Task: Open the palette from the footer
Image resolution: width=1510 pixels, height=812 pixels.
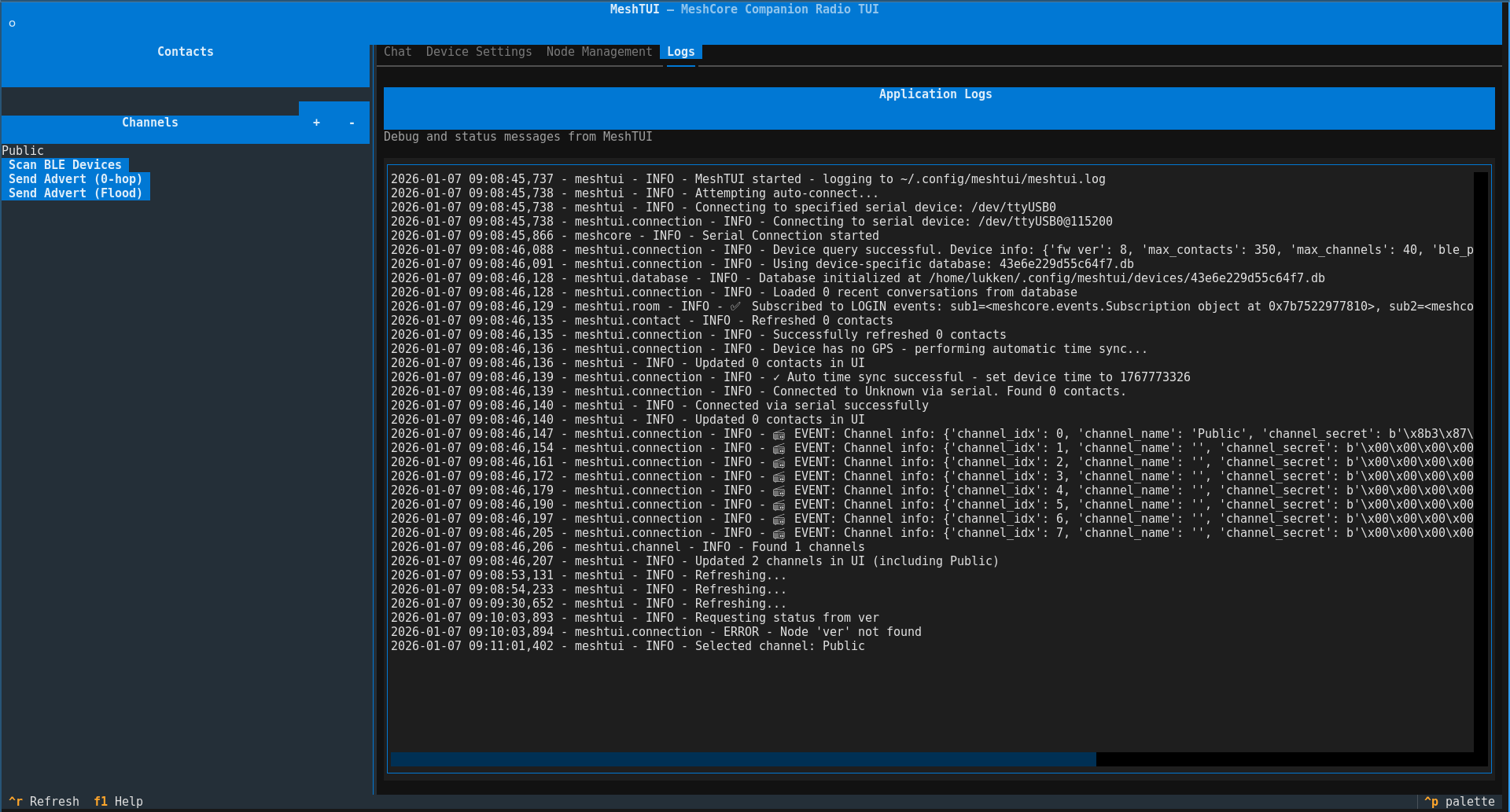Action: pyautogui.click(x=1460, y=801)
